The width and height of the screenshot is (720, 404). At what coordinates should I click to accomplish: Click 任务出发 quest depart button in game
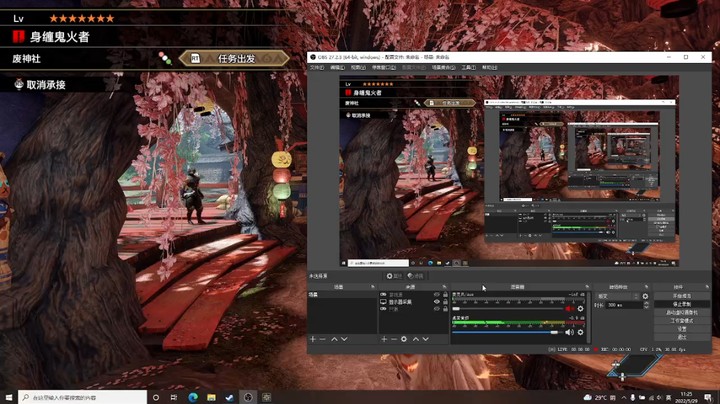[234, 59]
